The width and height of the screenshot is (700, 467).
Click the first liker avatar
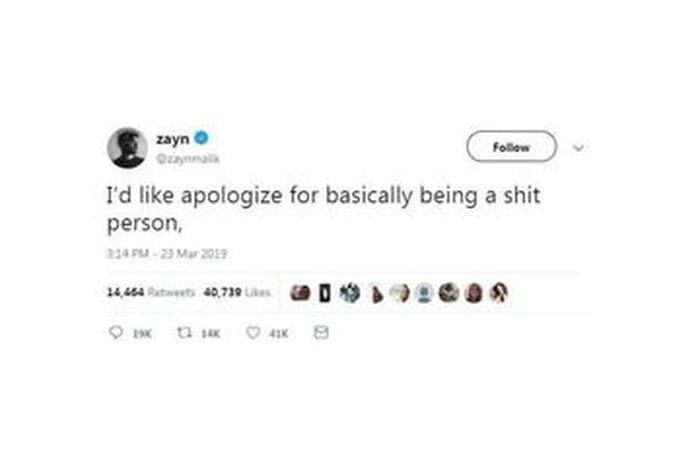[300, 293]
